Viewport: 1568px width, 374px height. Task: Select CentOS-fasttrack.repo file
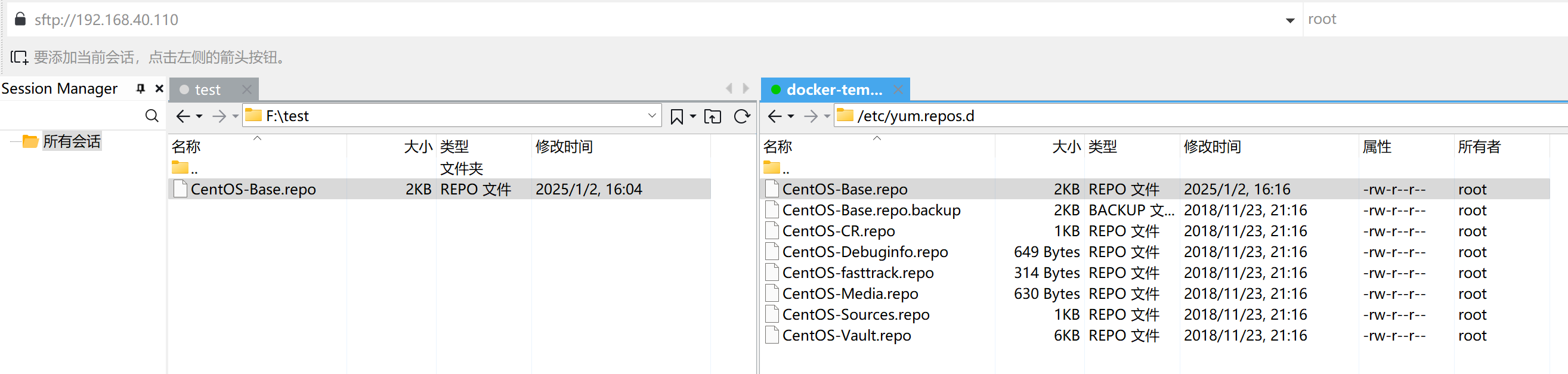tap(1155, 273)
